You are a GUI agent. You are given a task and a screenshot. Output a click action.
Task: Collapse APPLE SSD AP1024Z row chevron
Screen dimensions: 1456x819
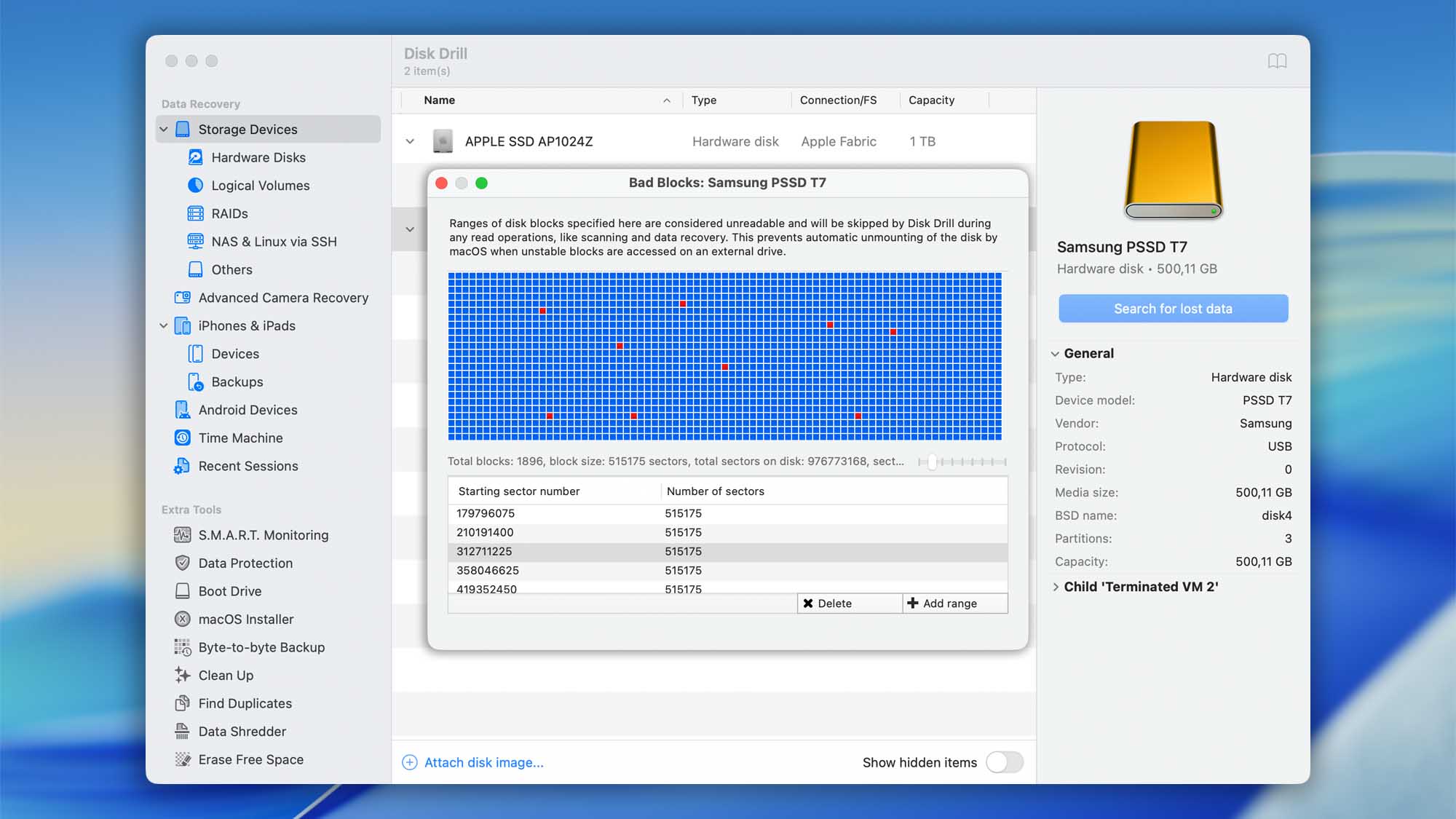(410, 141)
